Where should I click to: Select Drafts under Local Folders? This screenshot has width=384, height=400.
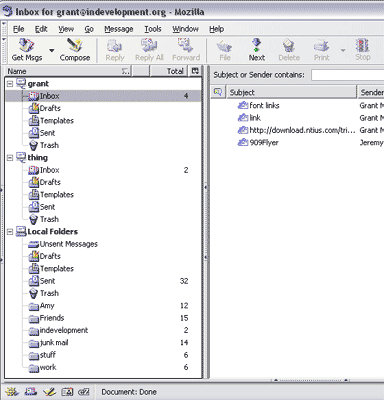tap(103, 256)
